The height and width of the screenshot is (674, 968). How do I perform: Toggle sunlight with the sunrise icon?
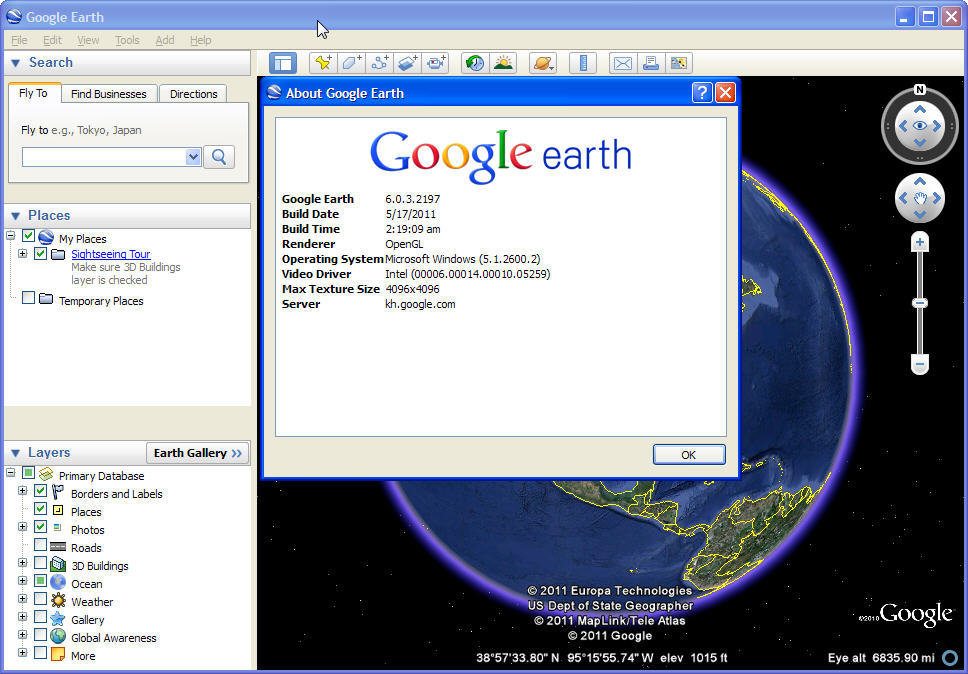tap(504, 62)
